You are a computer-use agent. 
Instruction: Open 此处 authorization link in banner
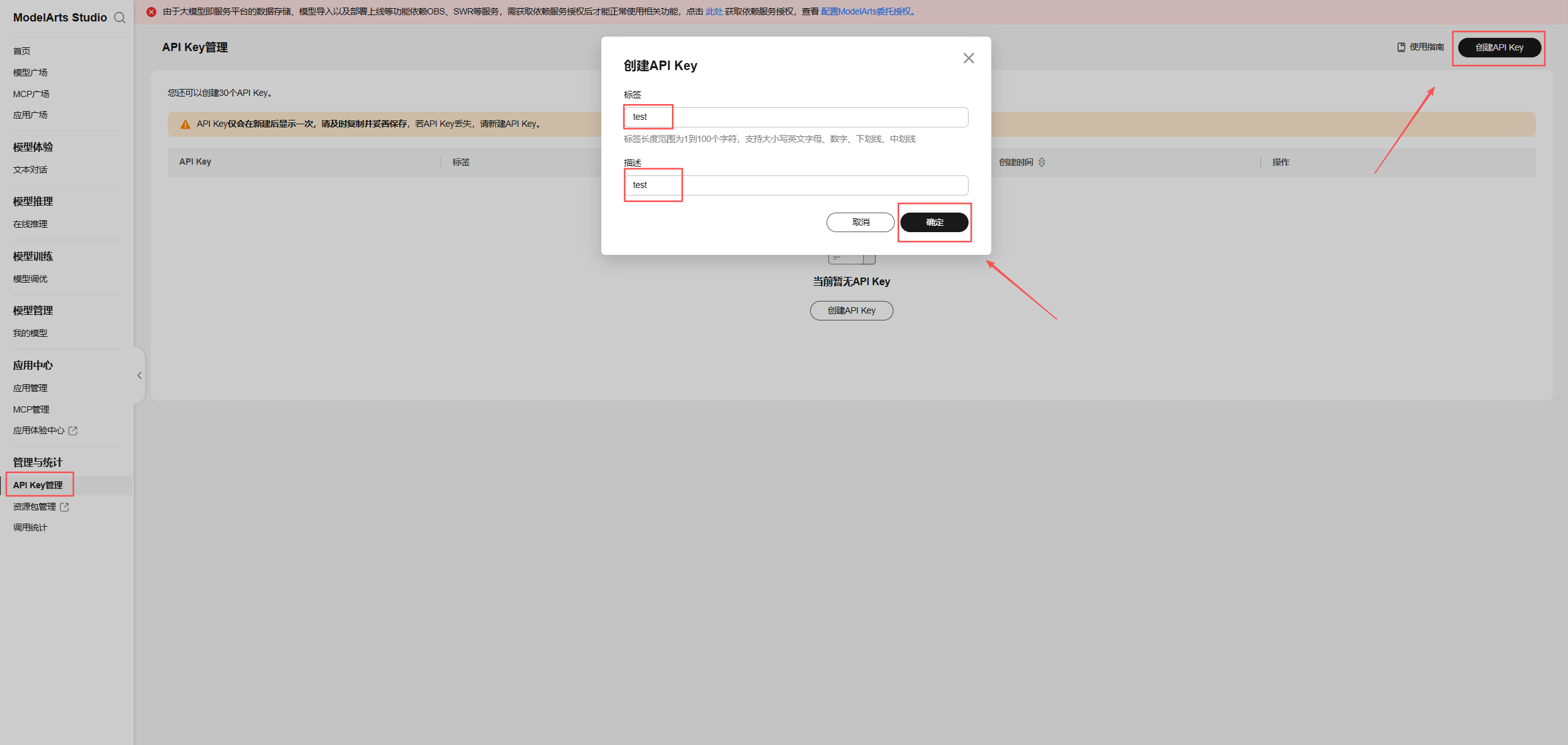[714, 12]
